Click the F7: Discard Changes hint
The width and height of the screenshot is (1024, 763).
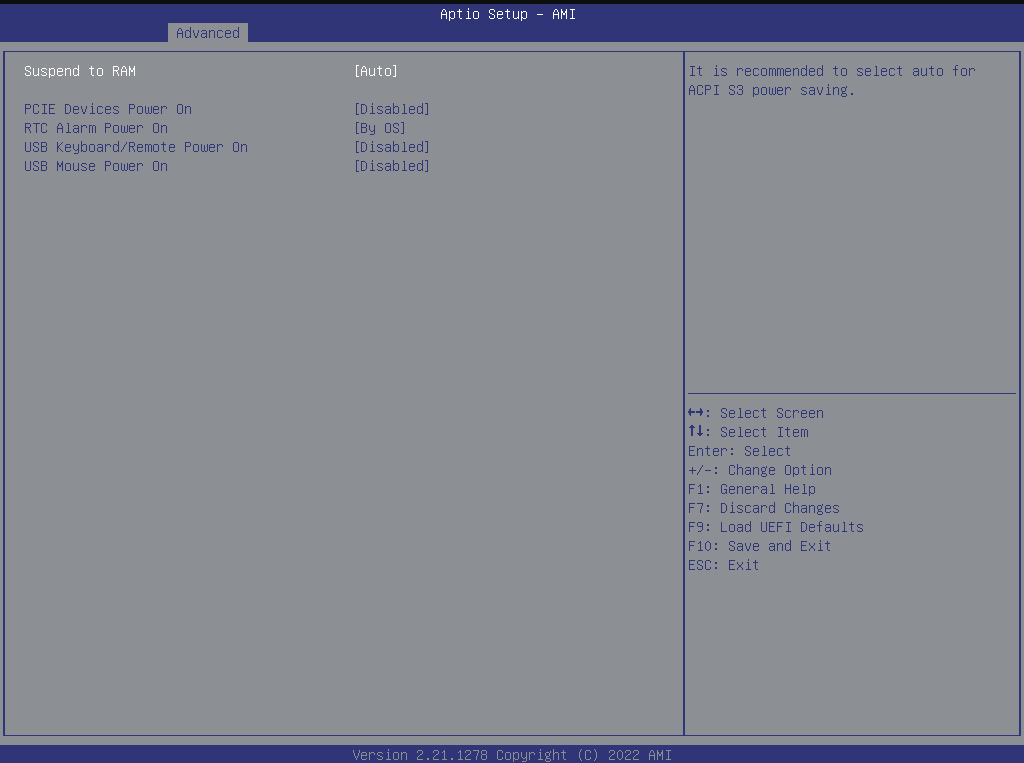point(764,508)
